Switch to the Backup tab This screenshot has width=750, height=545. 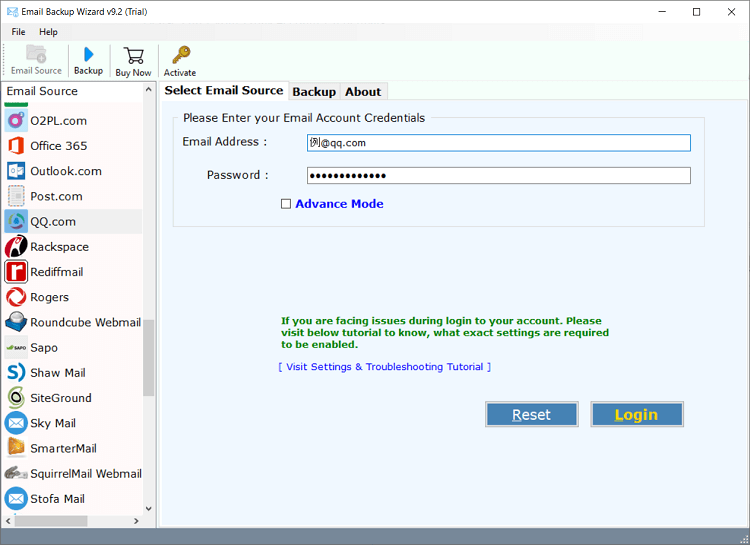click(x=314, y=92)
